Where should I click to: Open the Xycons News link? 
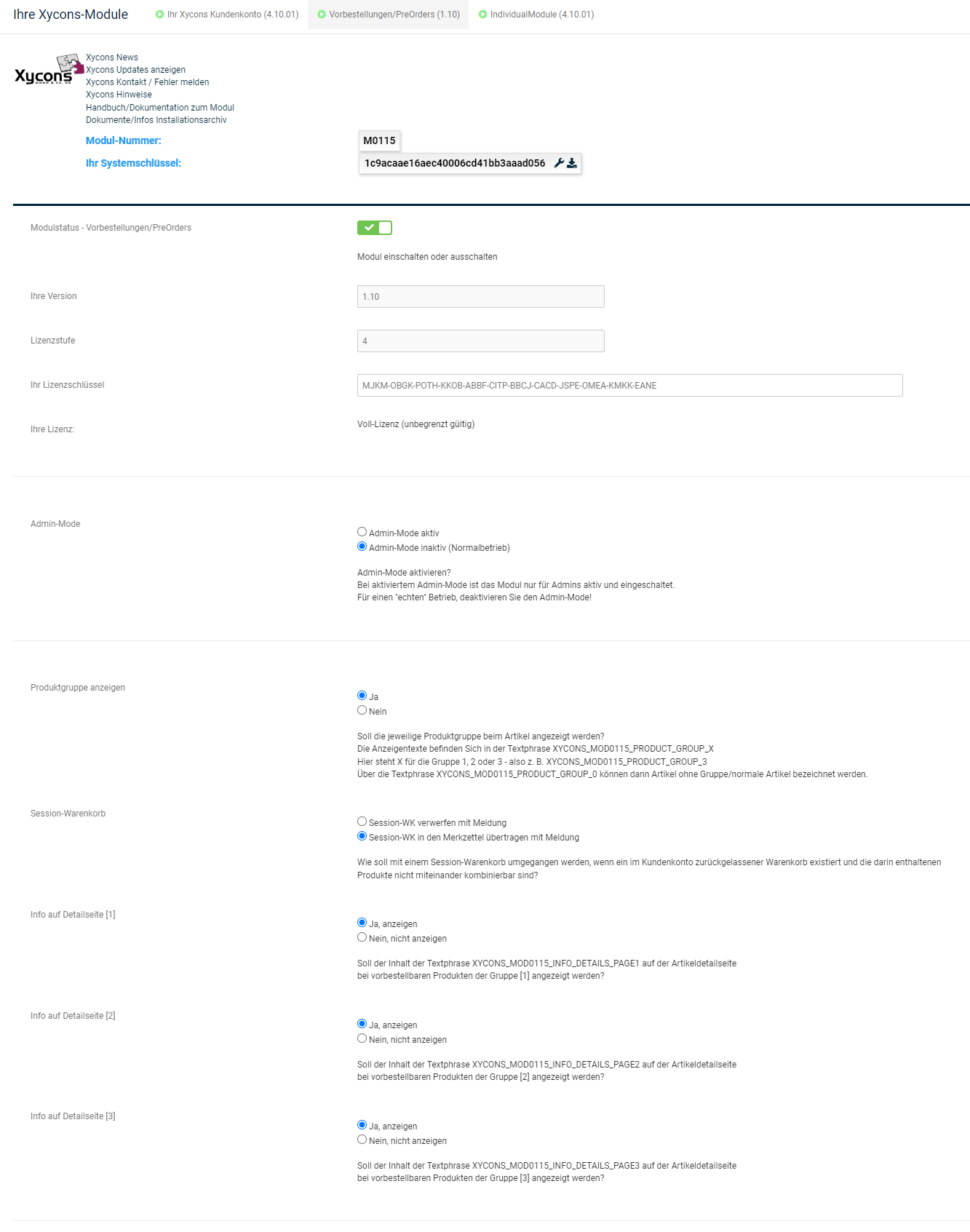click(112, 57)
